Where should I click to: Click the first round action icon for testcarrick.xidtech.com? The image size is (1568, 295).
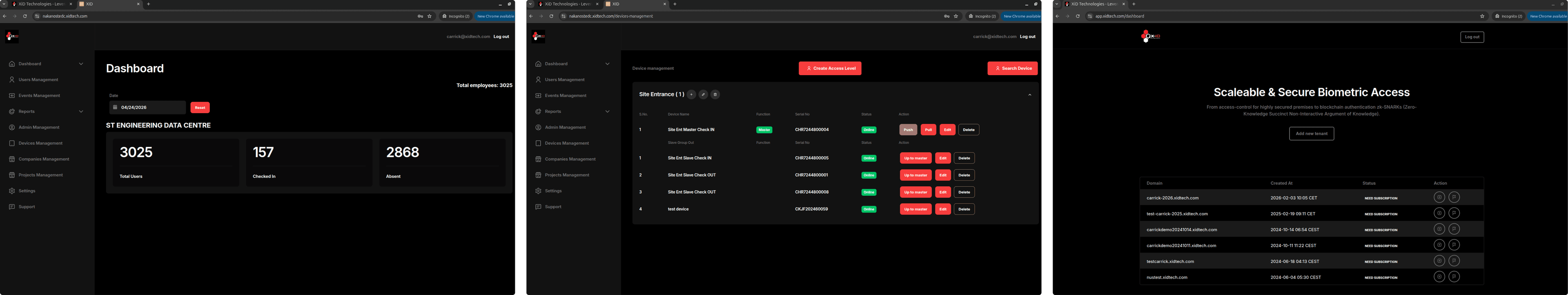click(x=1439, y=261)
